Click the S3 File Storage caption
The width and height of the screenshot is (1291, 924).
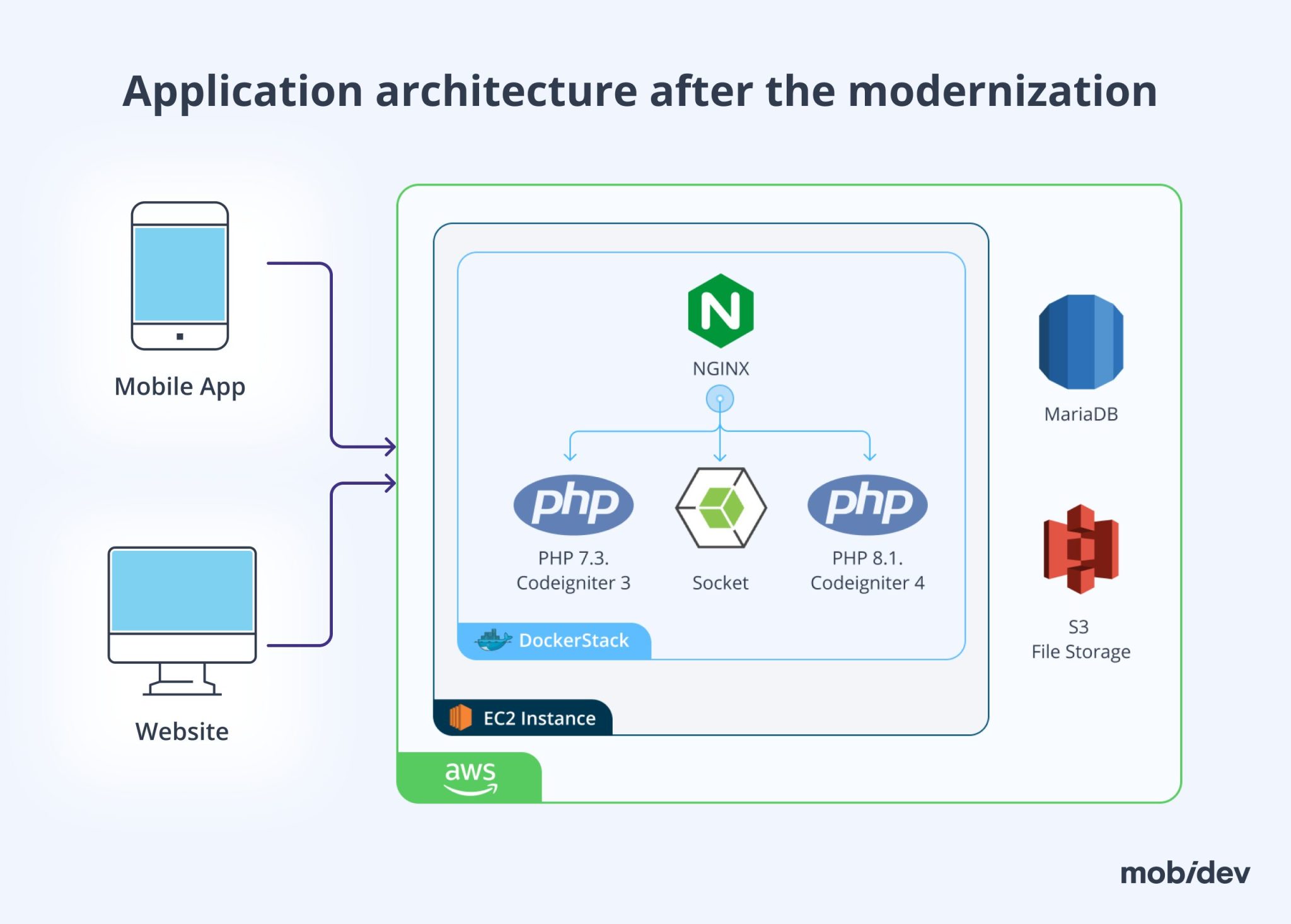click(1080, 639)
